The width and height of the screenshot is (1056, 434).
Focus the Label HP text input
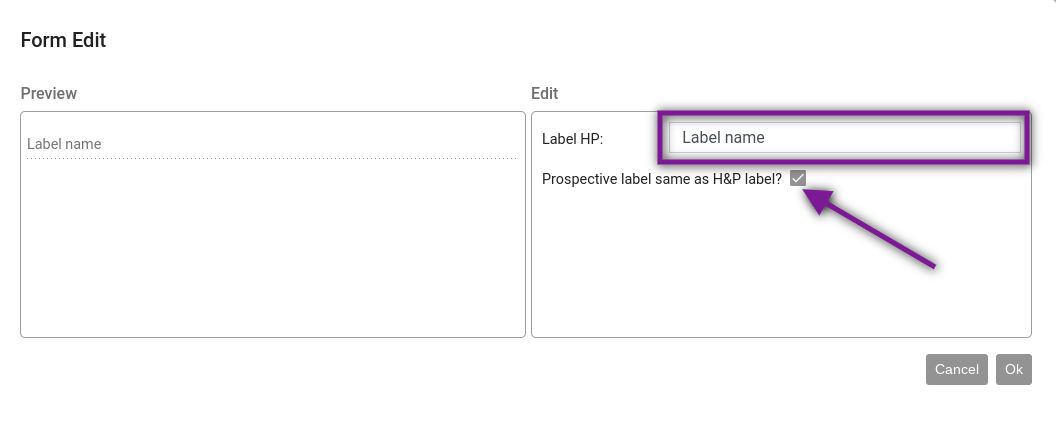point(845,137)
